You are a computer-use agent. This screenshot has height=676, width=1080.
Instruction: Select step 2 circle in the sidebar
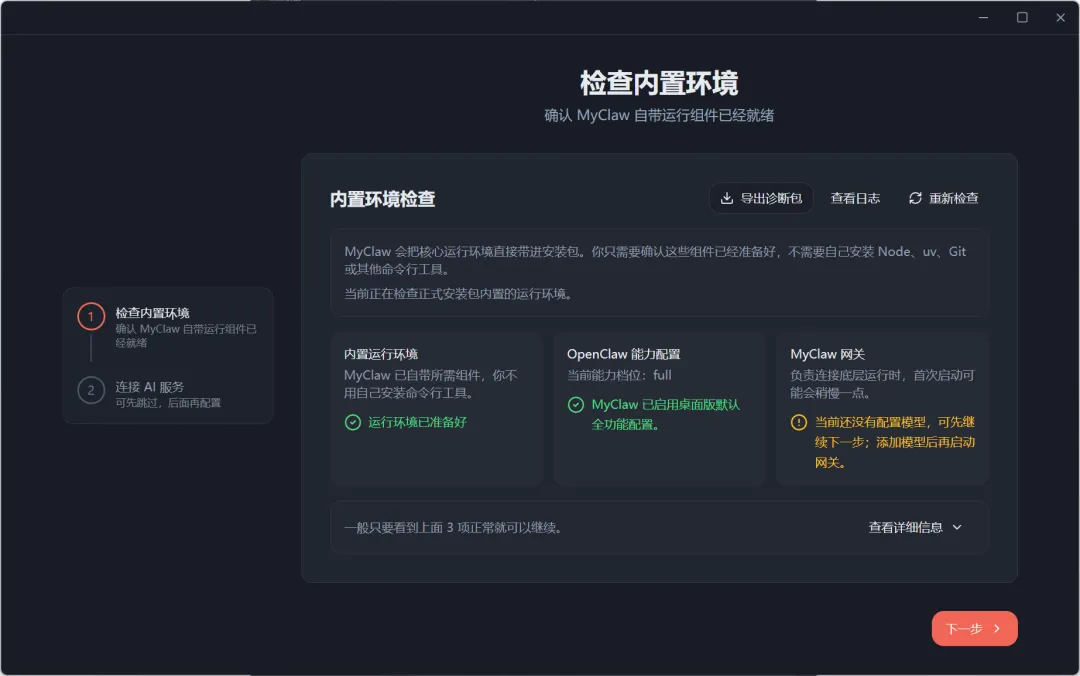(x=91, y=390)
